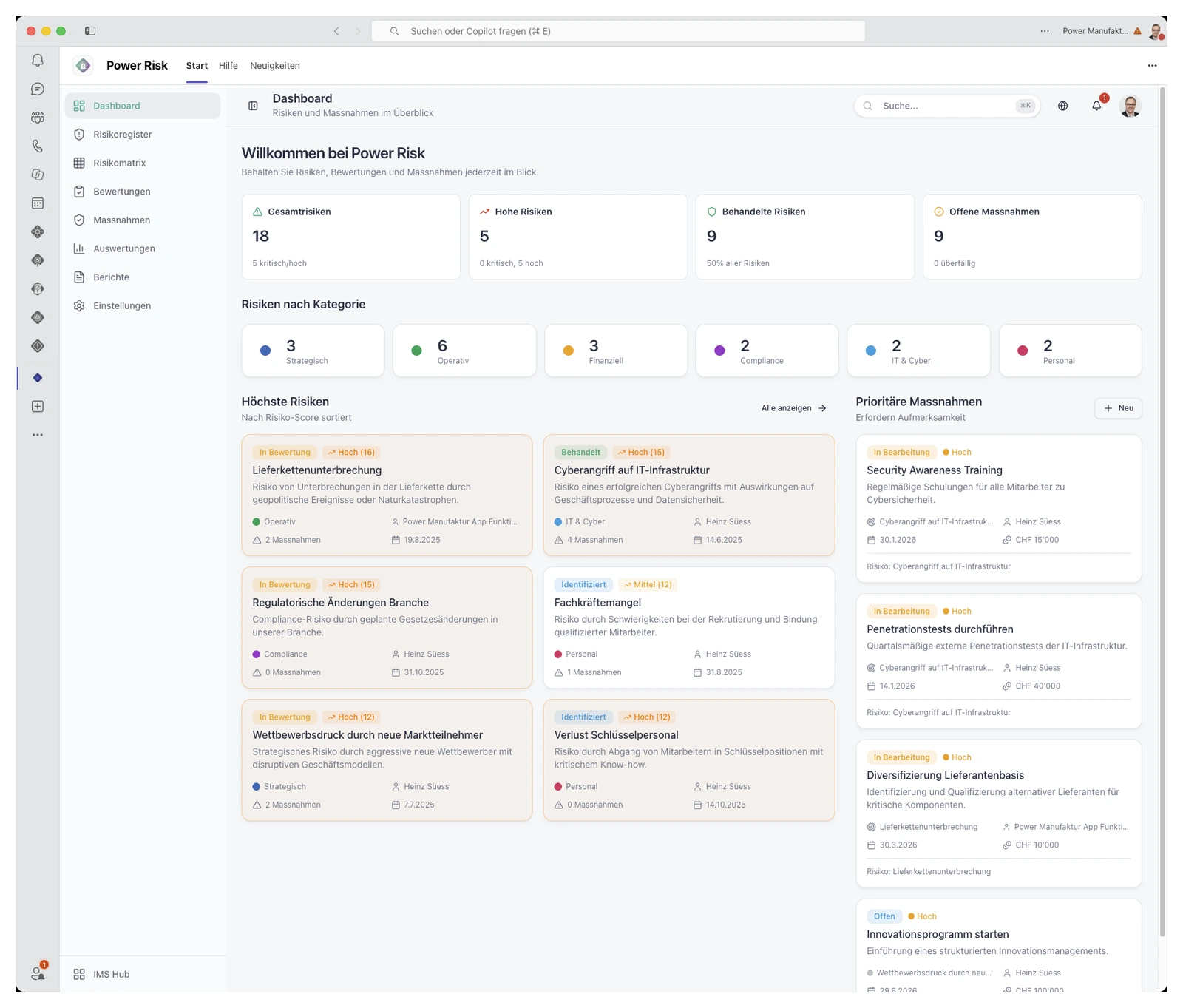Click the Suchen oder Copilot fragen bar
This screenshot has width=1183, height=1008.
click(x=618, y=31)
